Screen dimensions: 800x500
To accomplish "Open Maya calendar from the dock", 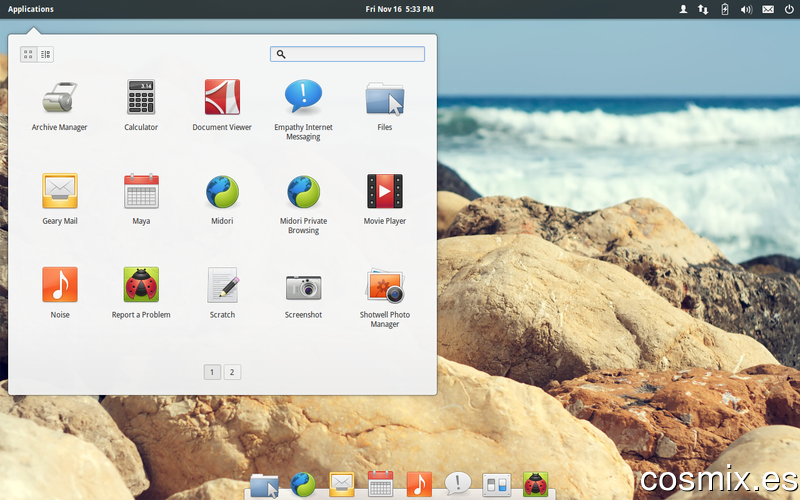I will tap(381, 484).
